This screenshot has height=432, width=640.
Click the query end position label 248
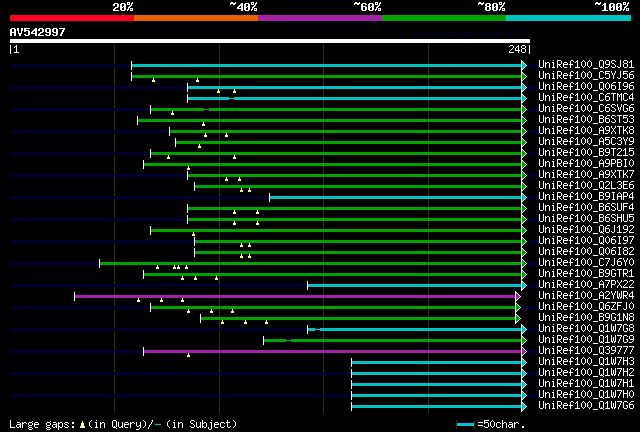point(517,49)
